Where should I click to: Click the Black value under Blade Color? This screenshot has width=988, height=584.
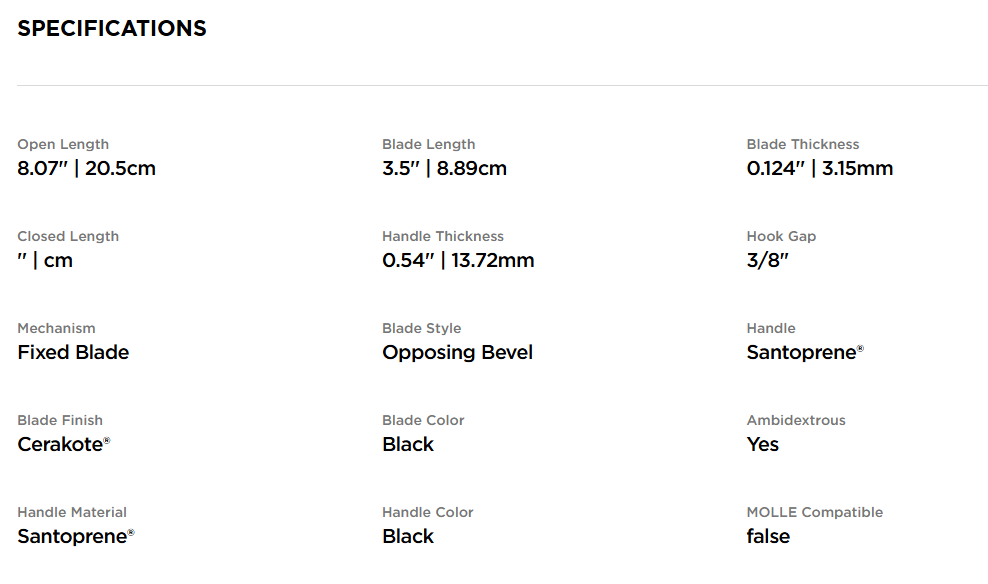click(408, 444)
